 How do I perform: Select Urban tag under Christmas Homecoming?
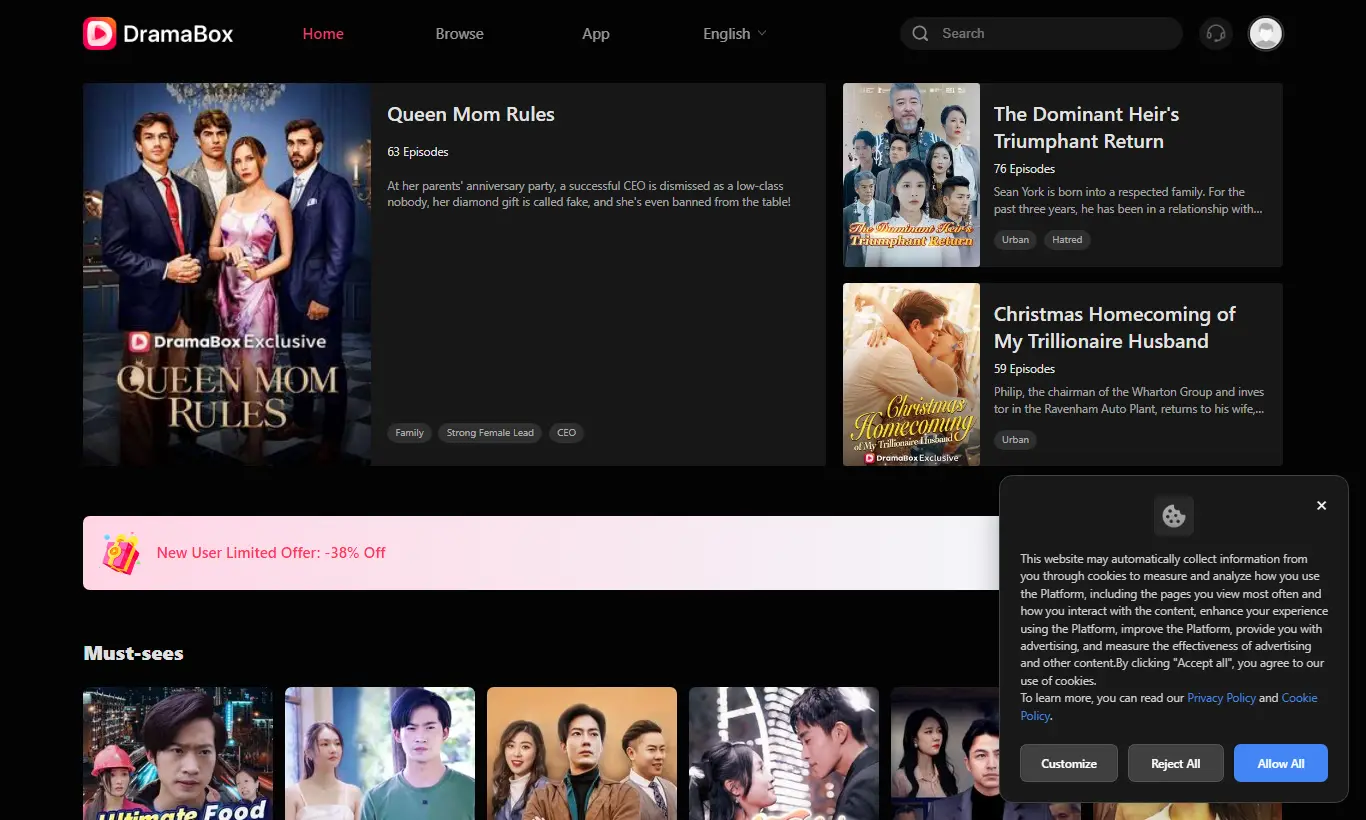click(x=1016, y=440)
